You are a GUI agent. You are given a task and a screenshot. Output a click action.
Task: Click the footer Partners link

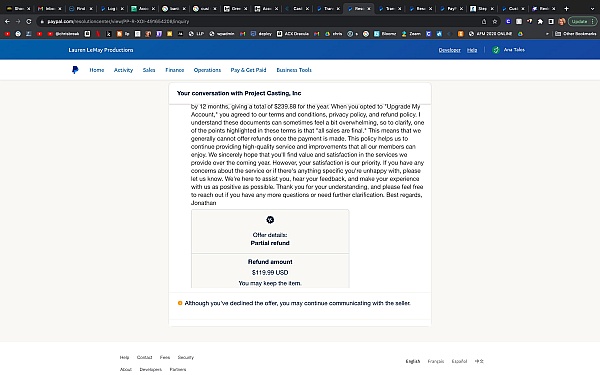(178, 369)
